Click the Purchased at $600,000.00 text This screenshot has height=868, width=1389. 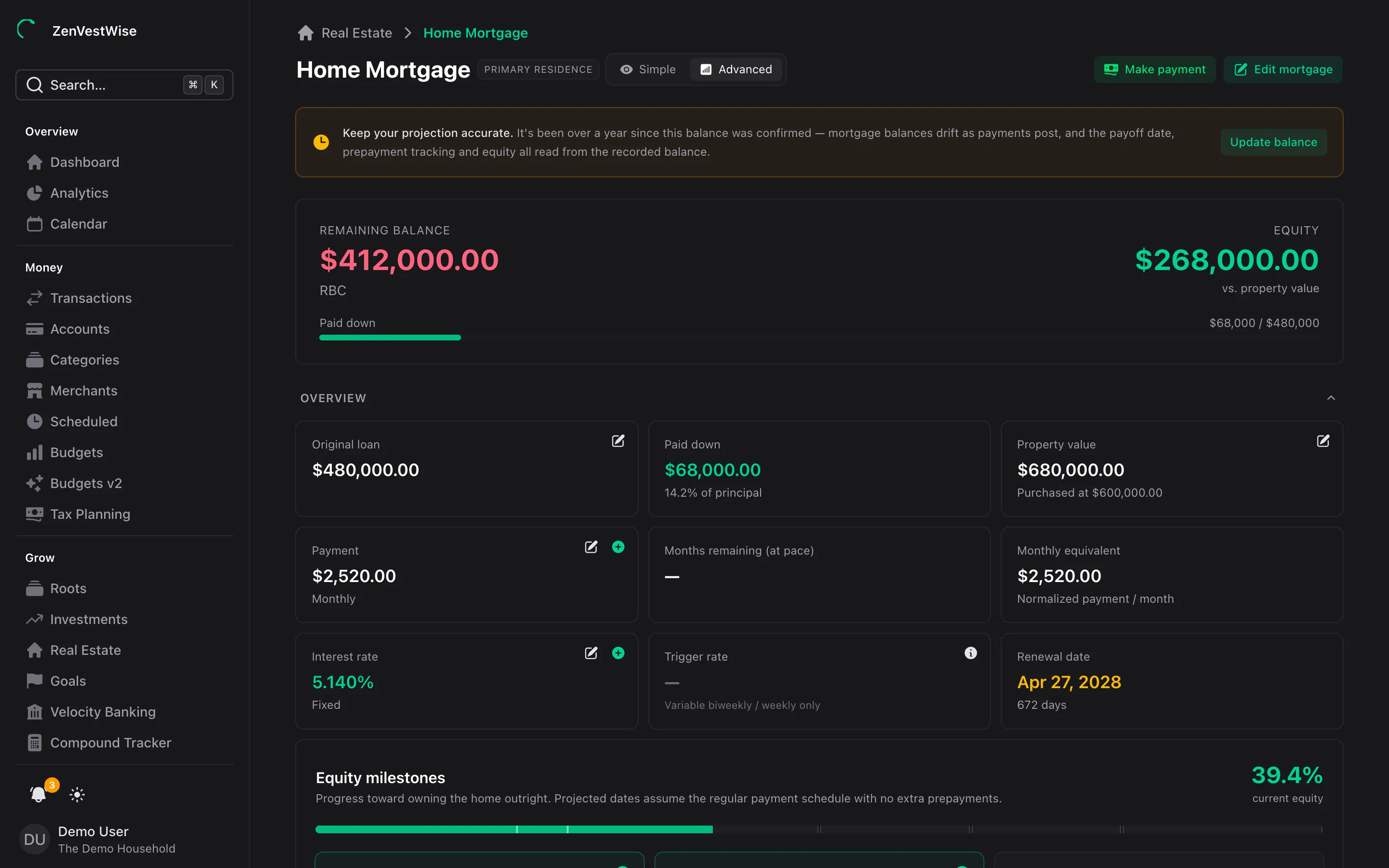[x=1089, y=492]
